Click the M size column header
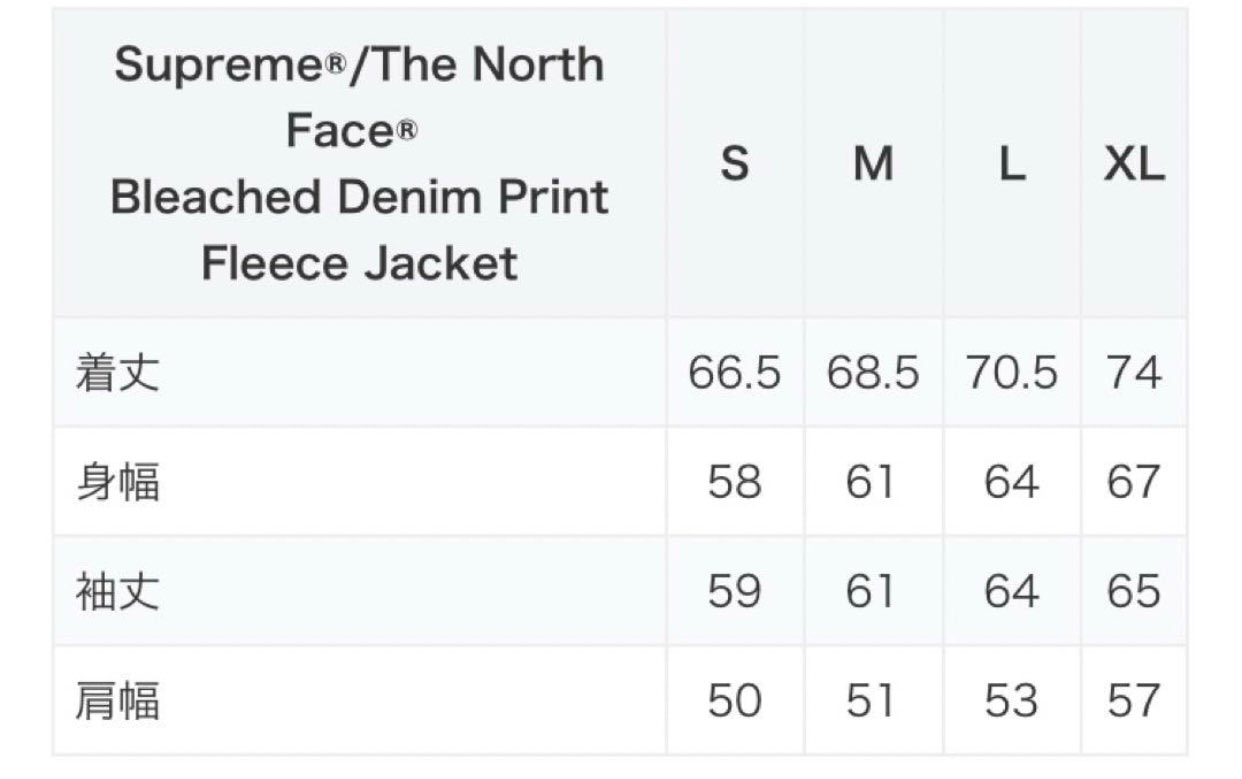This screenshot has height=779, width=1242. (873, 163)
